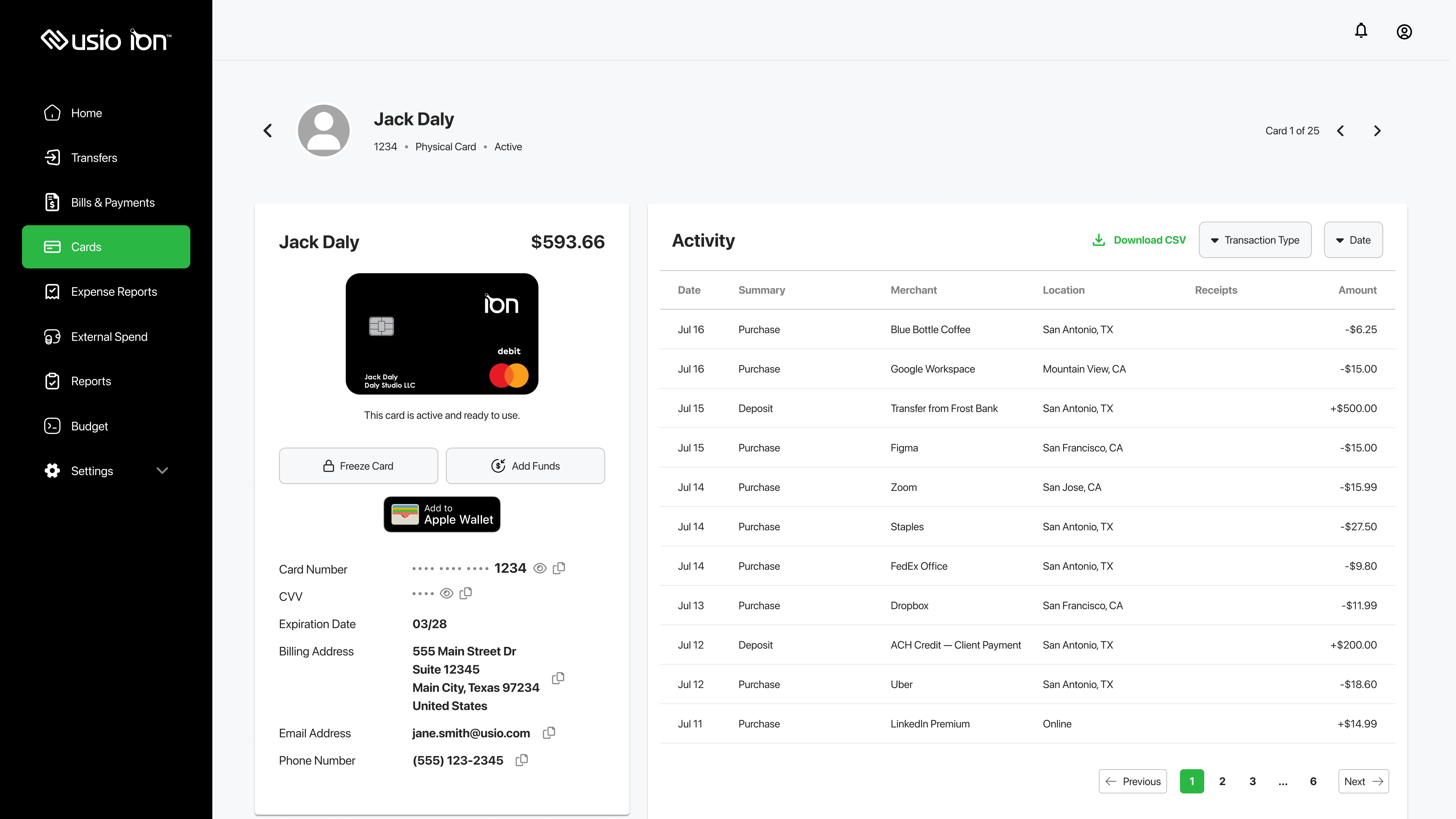The width and height of the screenshot is (1456, 819).
Task: Reveal full card number eye icon
Action: click(x=540, y=568)
